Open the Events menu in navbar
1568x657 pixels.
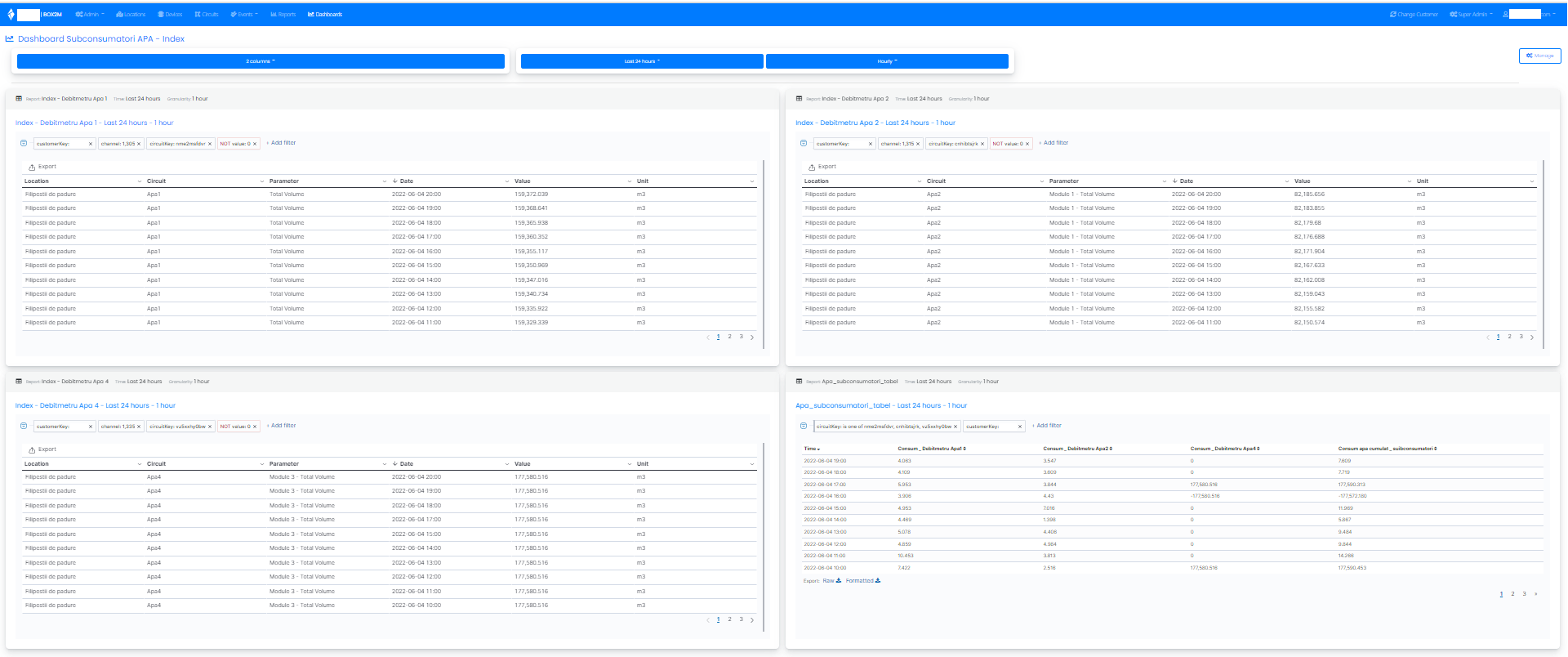(x=244, y=15)
